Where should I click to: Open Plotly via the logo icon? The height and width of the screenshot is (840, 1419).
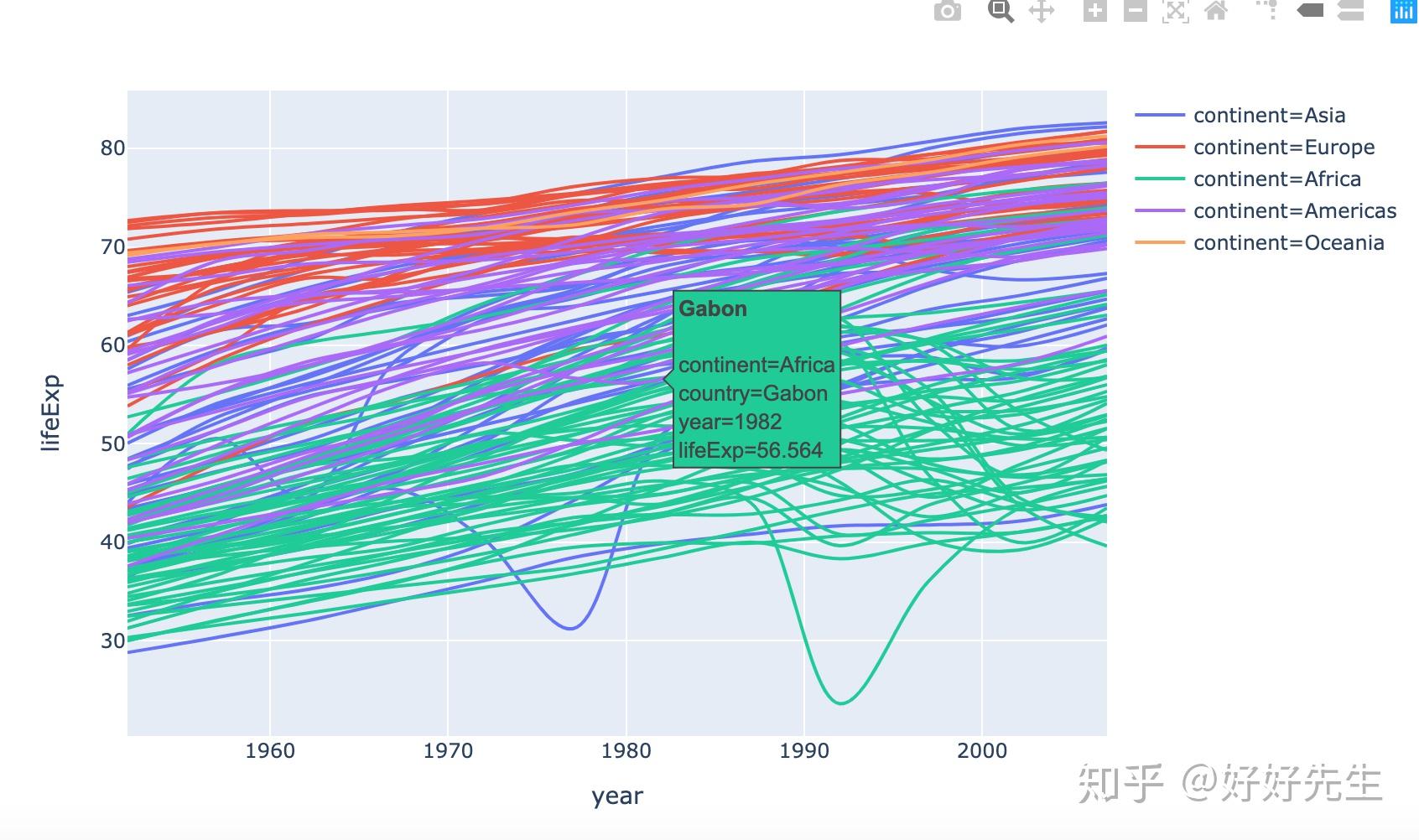tap(1403, 12)
